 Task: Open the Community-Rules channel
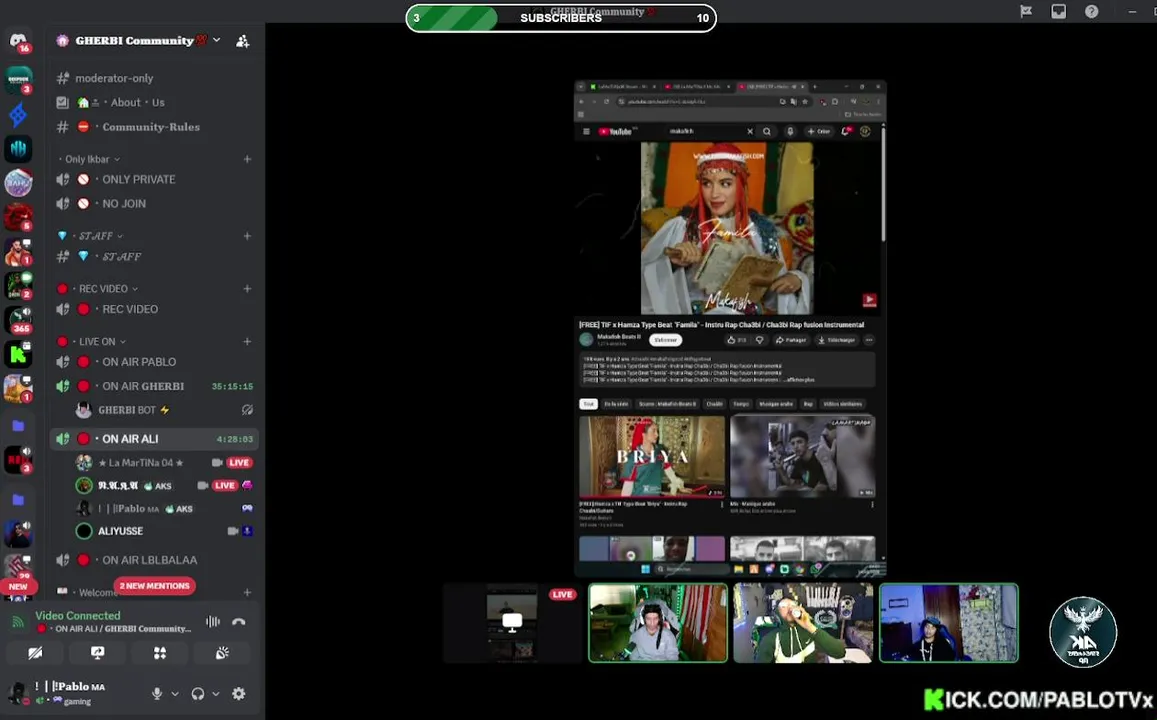tap(153, 127)
